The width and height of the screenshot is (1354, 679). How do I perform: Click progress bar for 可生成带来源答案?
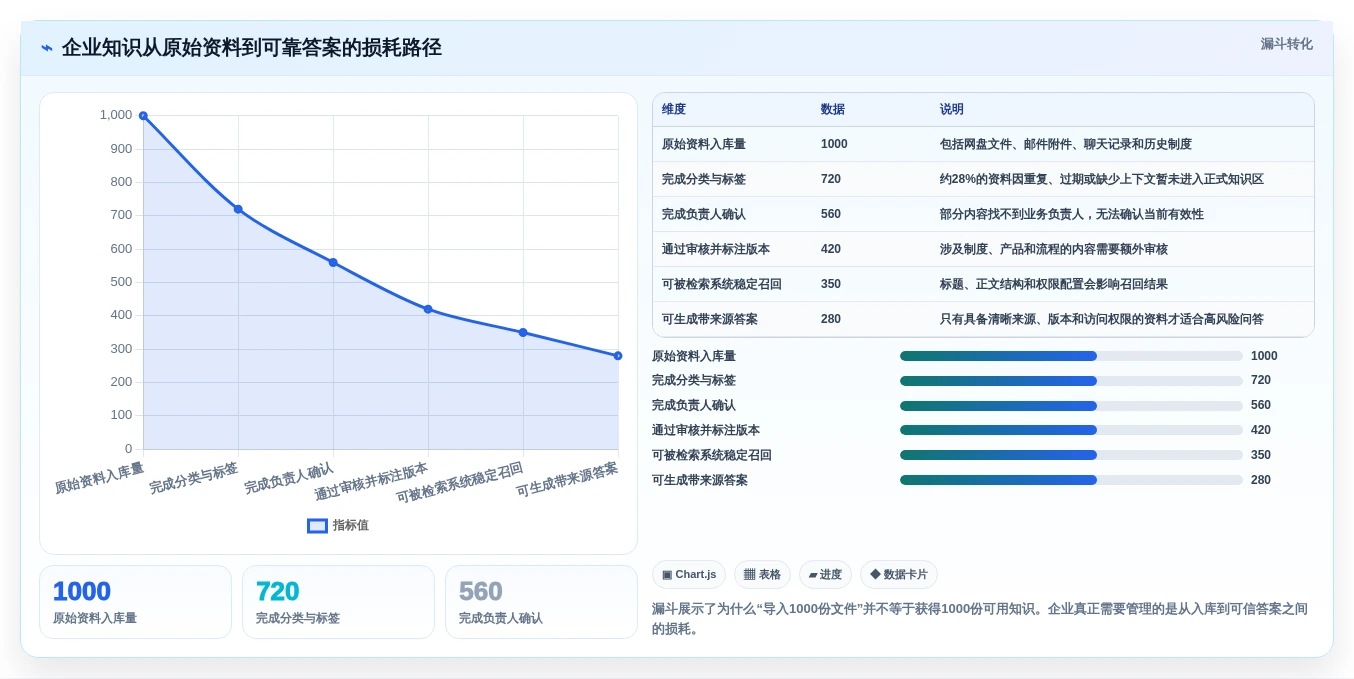1071,480
